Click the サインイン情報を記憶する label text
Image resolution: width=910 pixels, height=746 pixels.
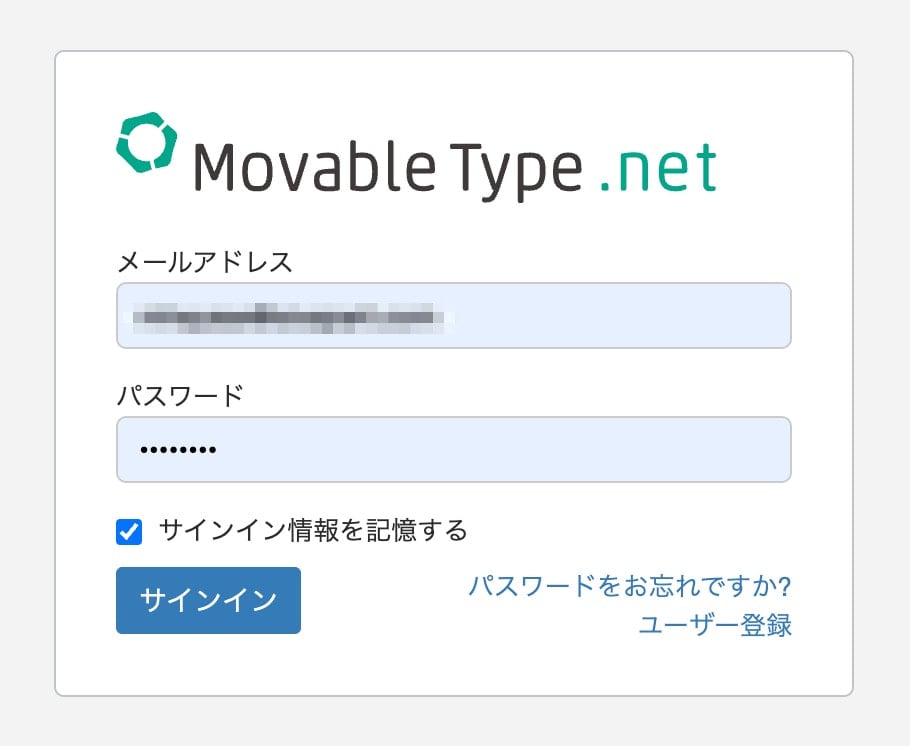[x=313, y=530]
